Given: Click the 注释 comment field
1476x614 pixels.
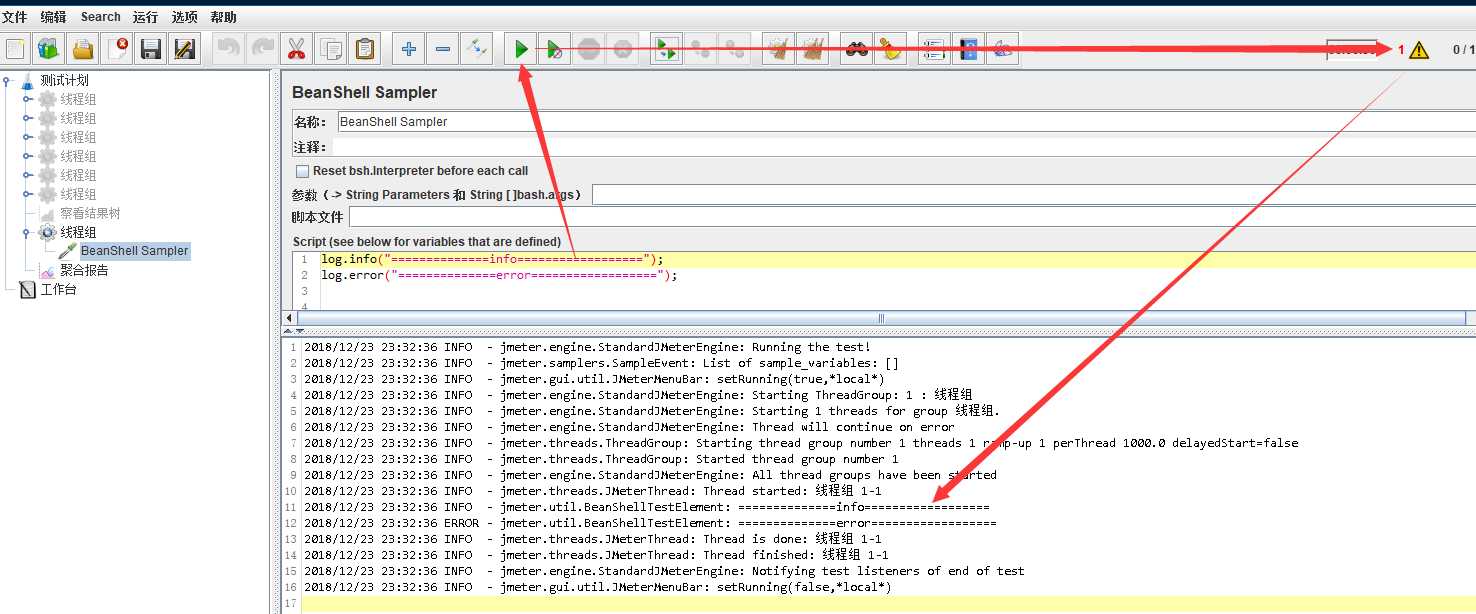Looking at the screenshot, I should pyautogui.click(x=906, y=147).
